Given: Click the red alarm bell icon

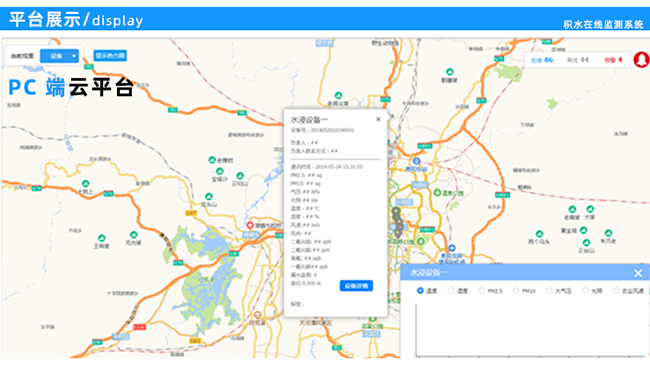Looking at the screenshot, I should (641, 60).
